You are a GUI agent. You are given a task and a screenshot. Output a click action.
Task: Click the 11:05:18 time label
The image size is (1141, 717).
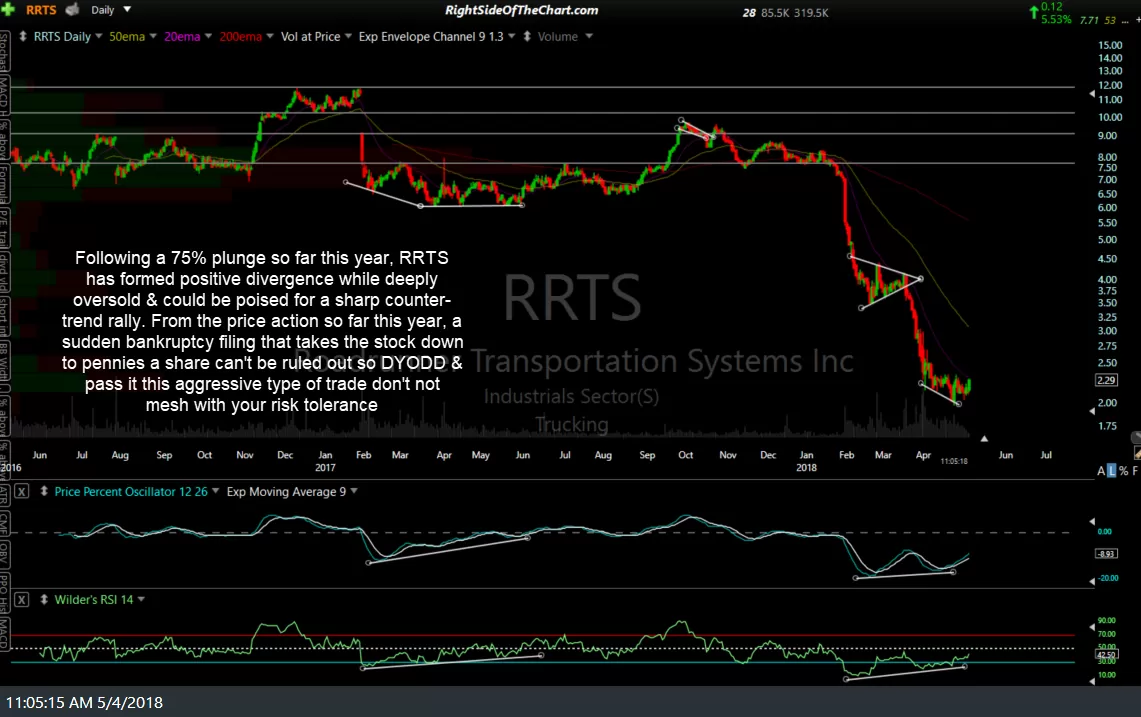[954, 461]
